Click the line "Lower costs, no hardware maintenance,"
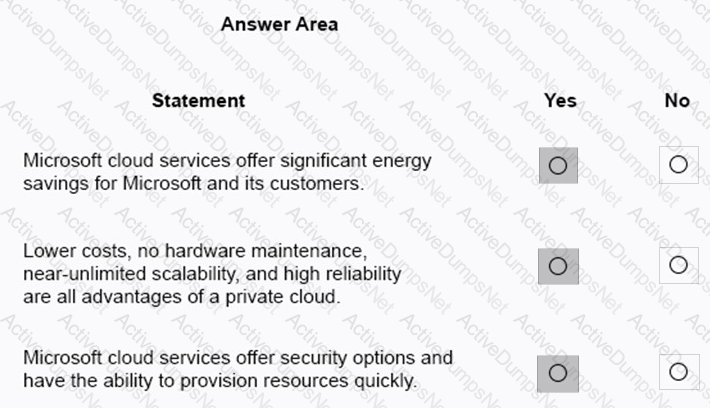 click(x=195, y=251)
